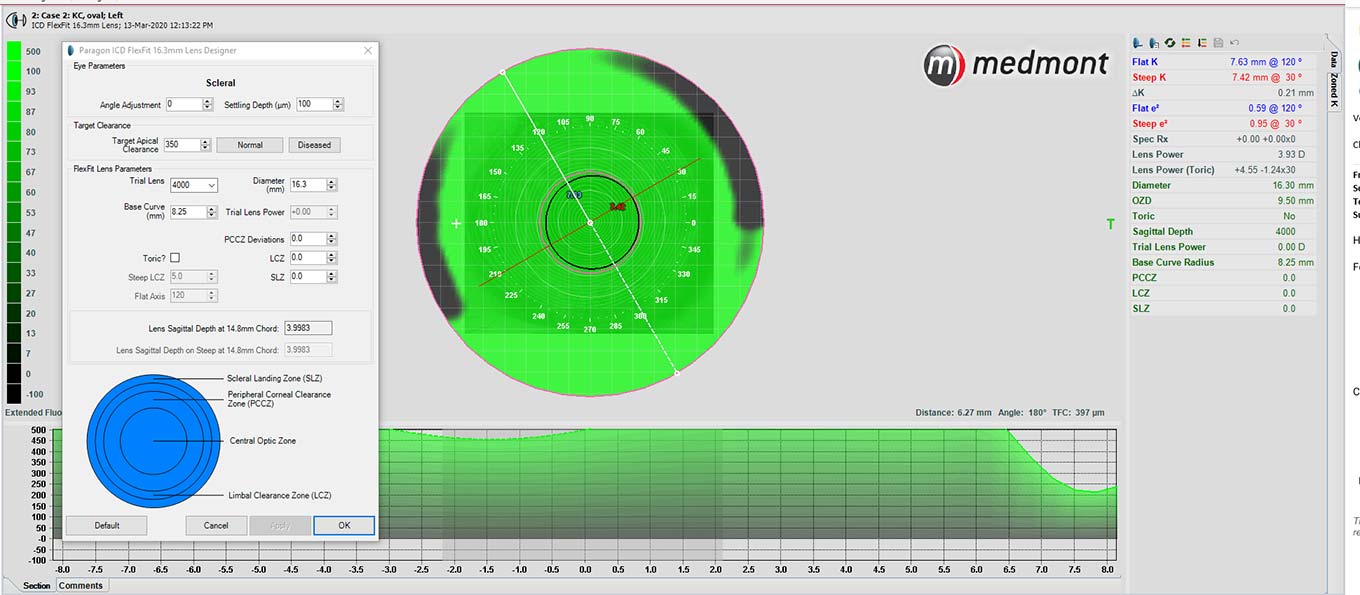Click the list icon with down arrow
The width and height of the screenshot is (1360, 595).
1202,43
